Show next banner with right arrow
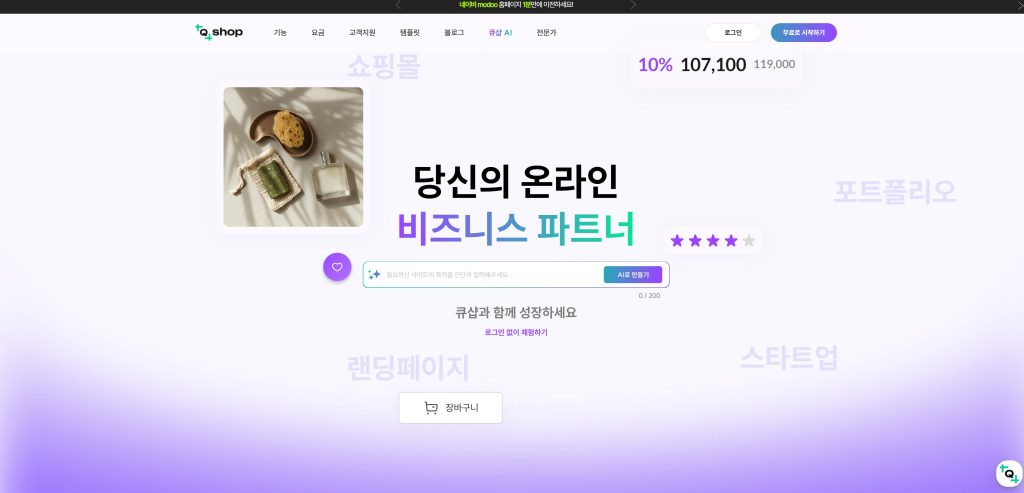 [633, 5]
